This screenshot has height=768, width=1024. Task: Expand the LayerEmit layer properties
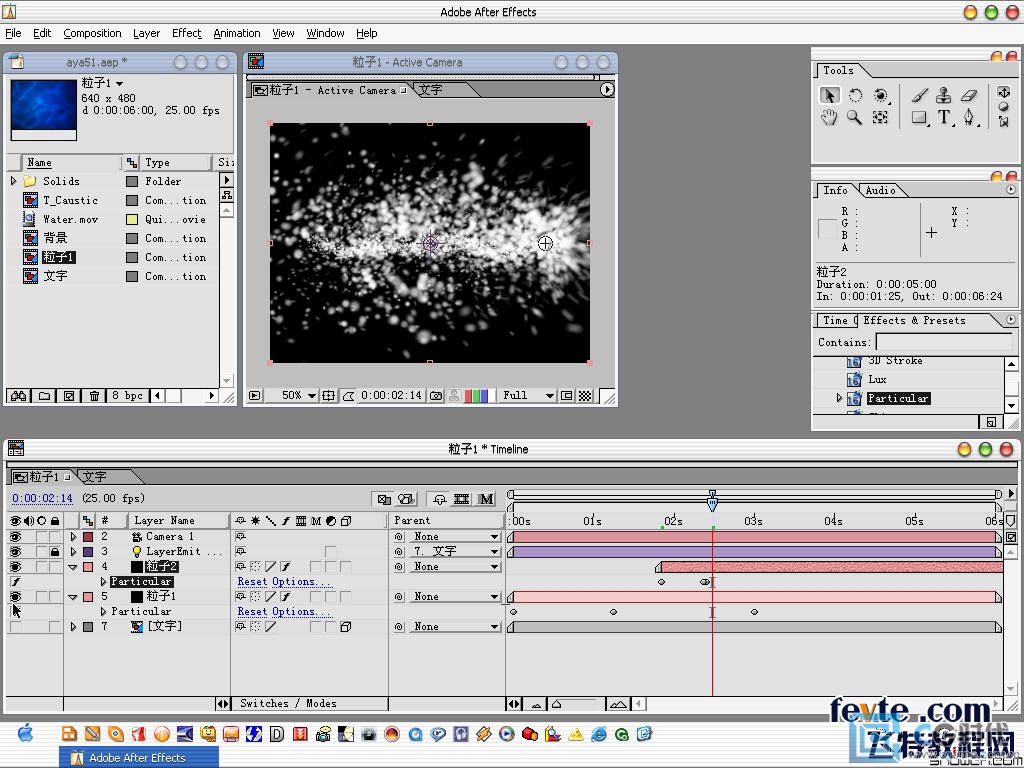73,552
